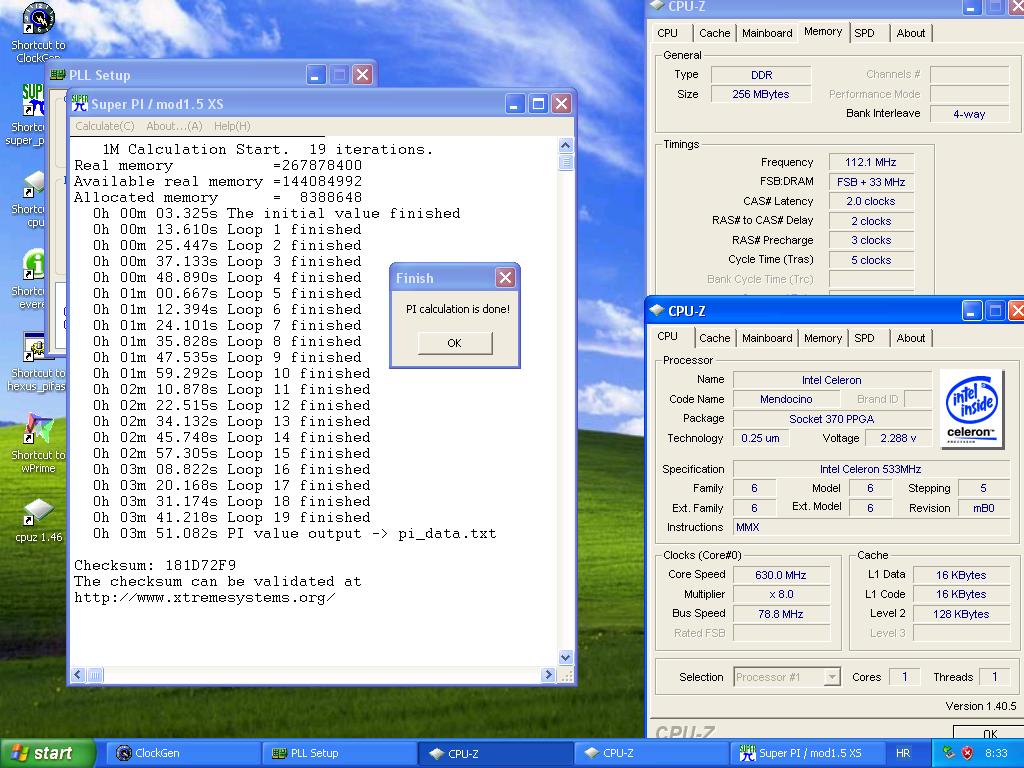Viewport: 1024px width, 768px height.
Task: Click the xtremesystems.org URL text
Action: [x=204, y=598]
